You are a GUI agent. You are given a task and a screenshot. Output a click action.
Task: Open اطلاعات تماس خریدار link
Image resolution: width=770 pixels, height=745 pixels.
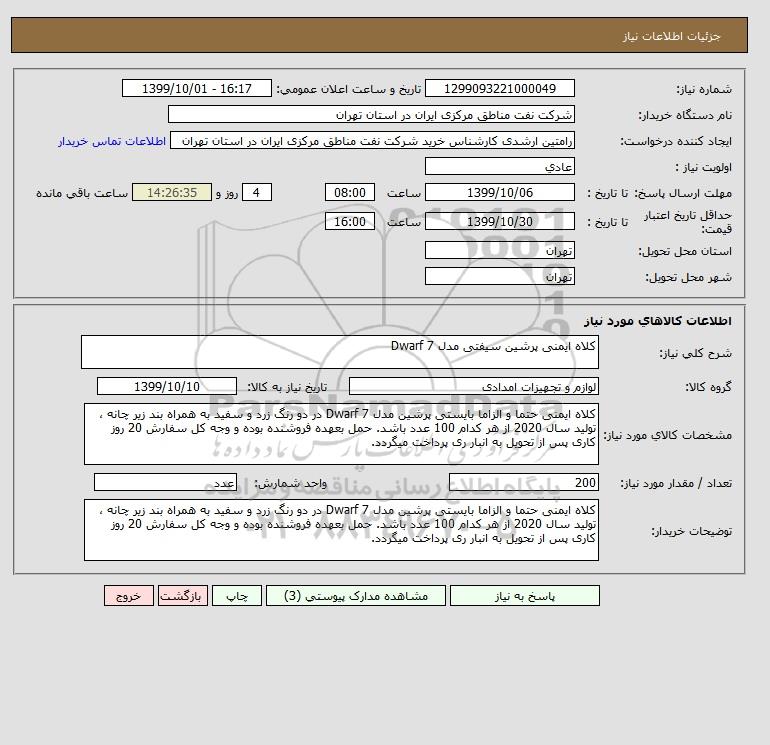(x=112, y=141)
